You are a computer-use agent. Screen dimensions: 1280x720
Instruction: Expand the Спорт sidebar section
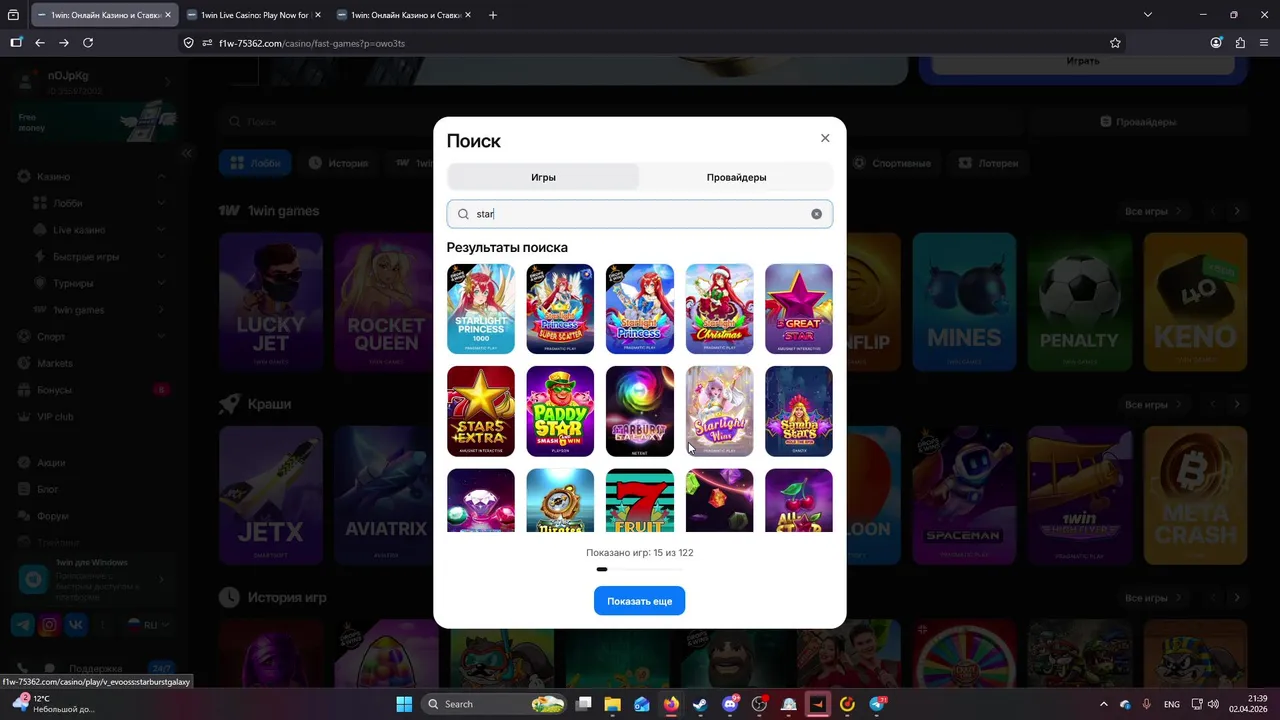[162, 337]
